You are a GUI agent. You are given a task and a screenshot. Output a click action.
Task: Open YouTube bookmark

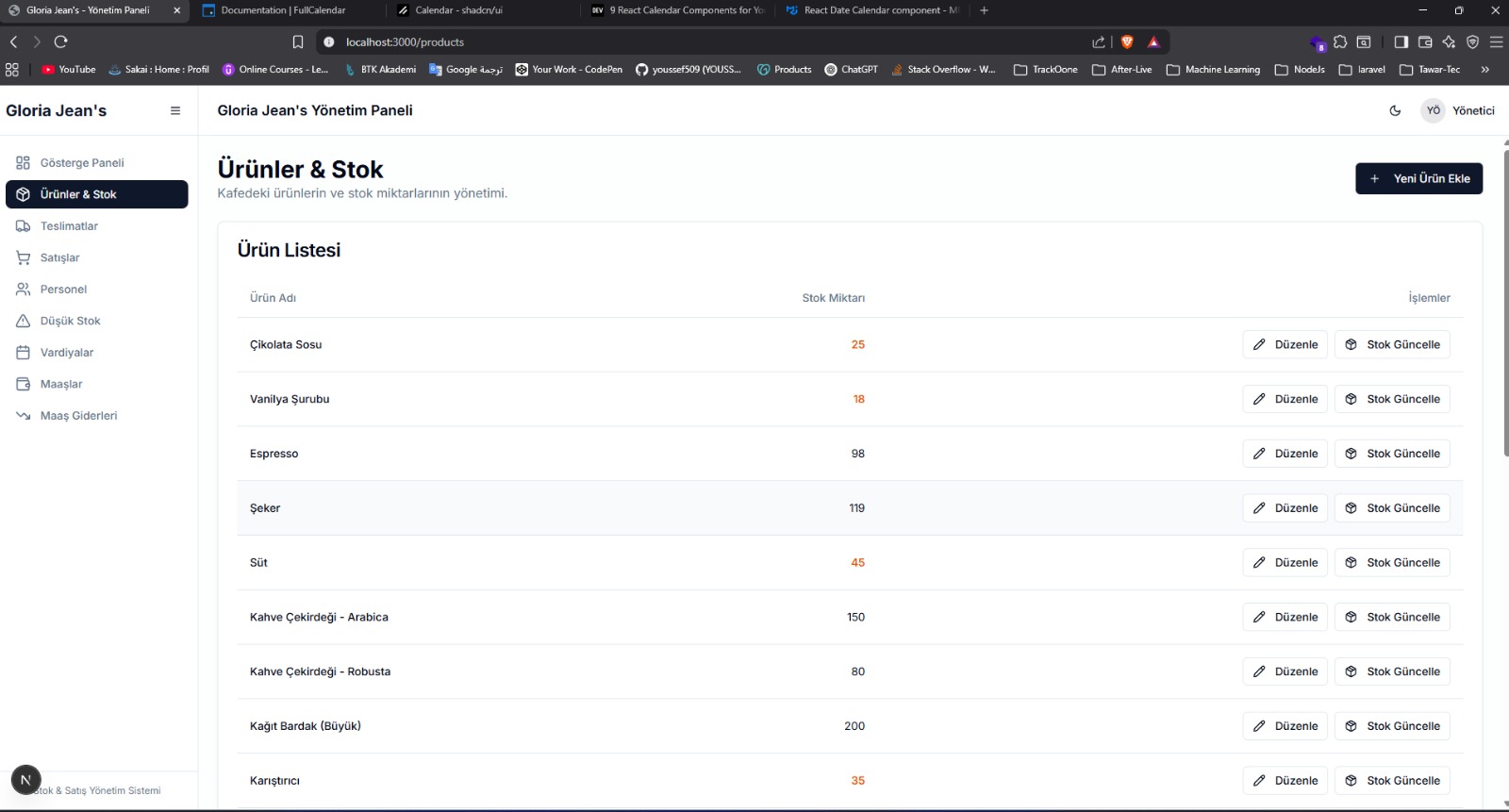[69, 69]
